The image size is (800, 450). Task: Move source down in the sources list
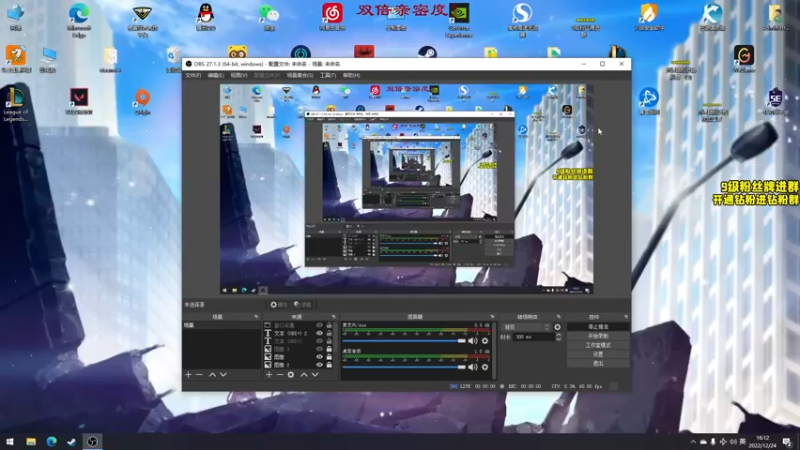coord(315,374)
